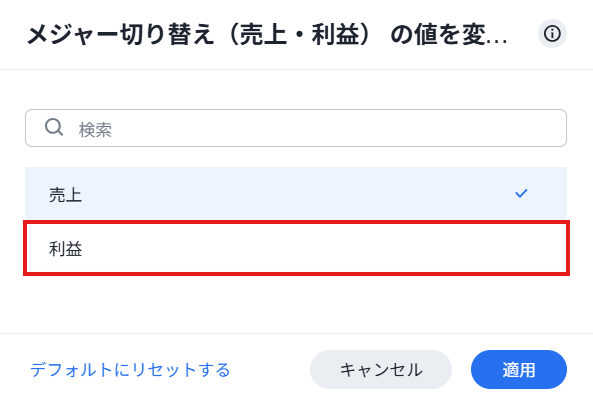Choose 売上 as the measure value
This screenshot has height=401, width=593.
click(x=296, y=193)
